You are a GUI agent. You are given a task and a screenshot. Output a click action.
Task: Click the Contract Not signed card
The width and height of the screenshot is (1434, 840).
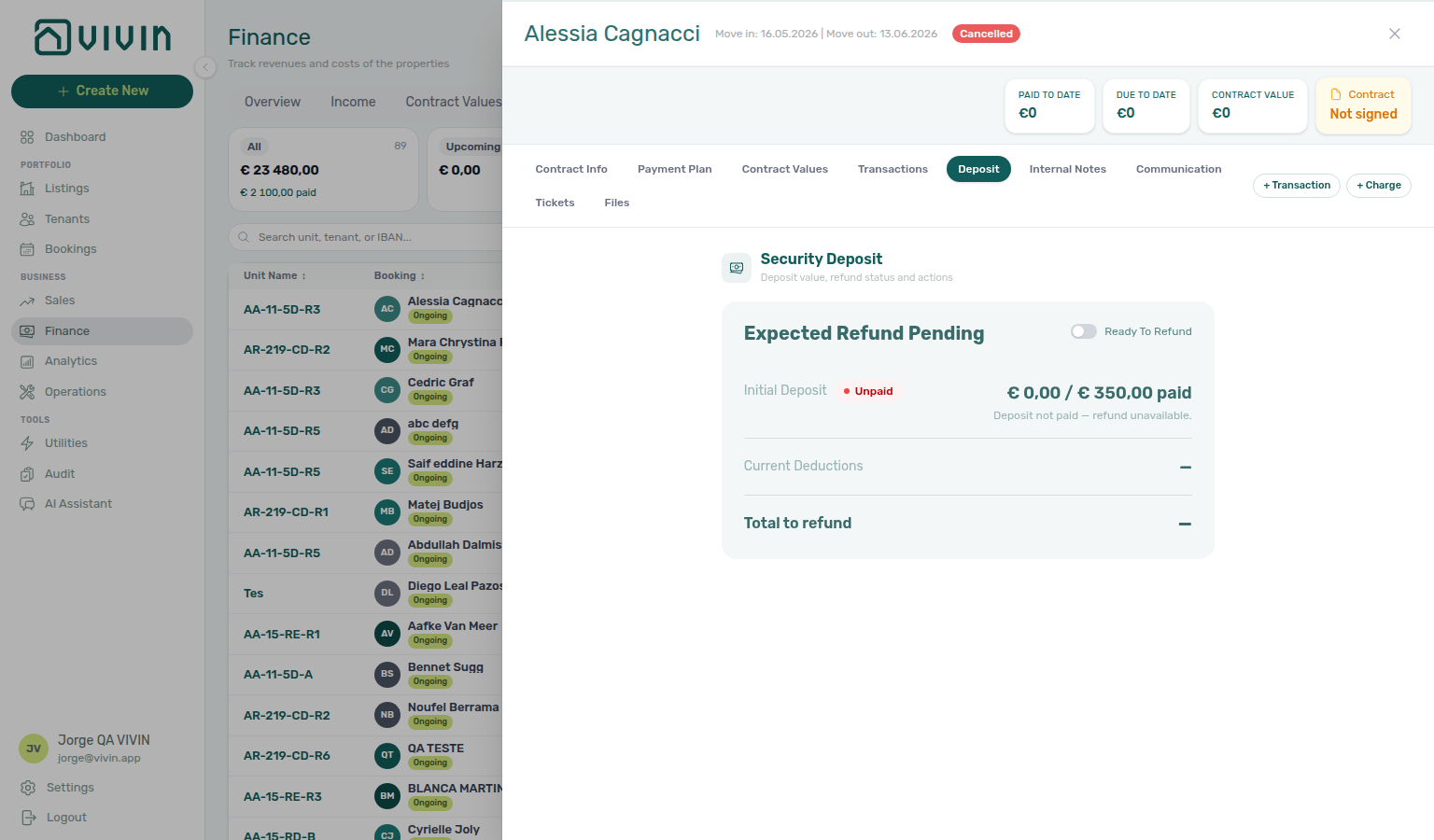point(1363,105)
